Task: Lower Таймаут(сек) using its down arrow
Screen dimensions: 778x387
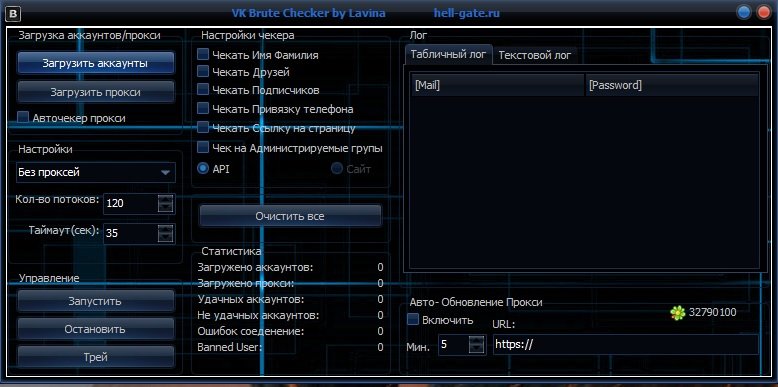Action: (x=165, y=237)
